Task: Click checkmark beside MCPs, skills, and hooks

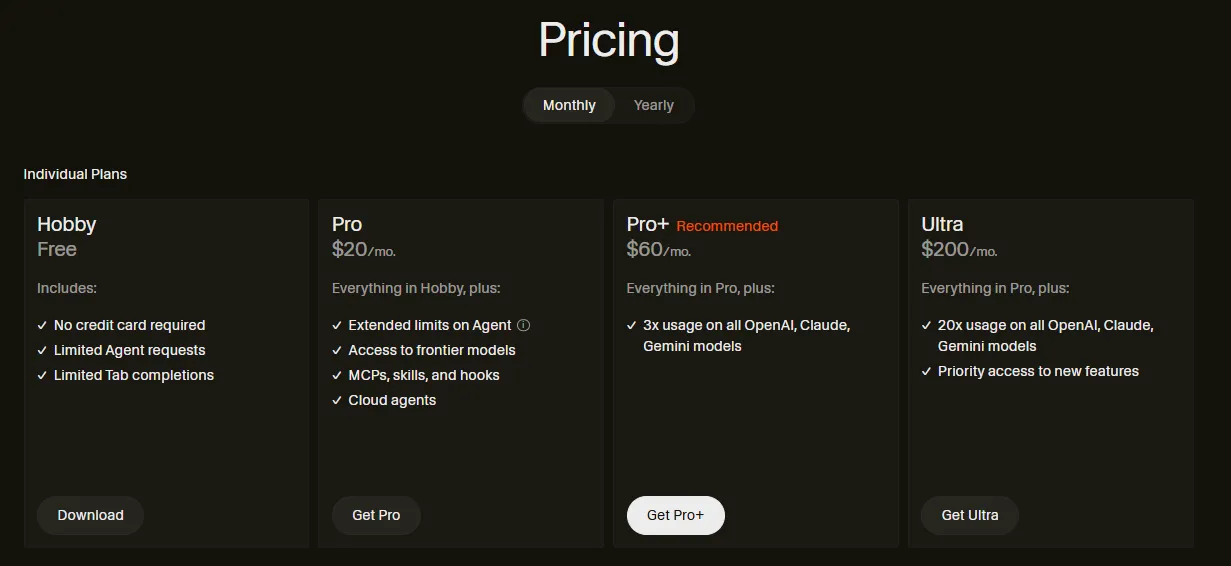Action: (337, 375)
